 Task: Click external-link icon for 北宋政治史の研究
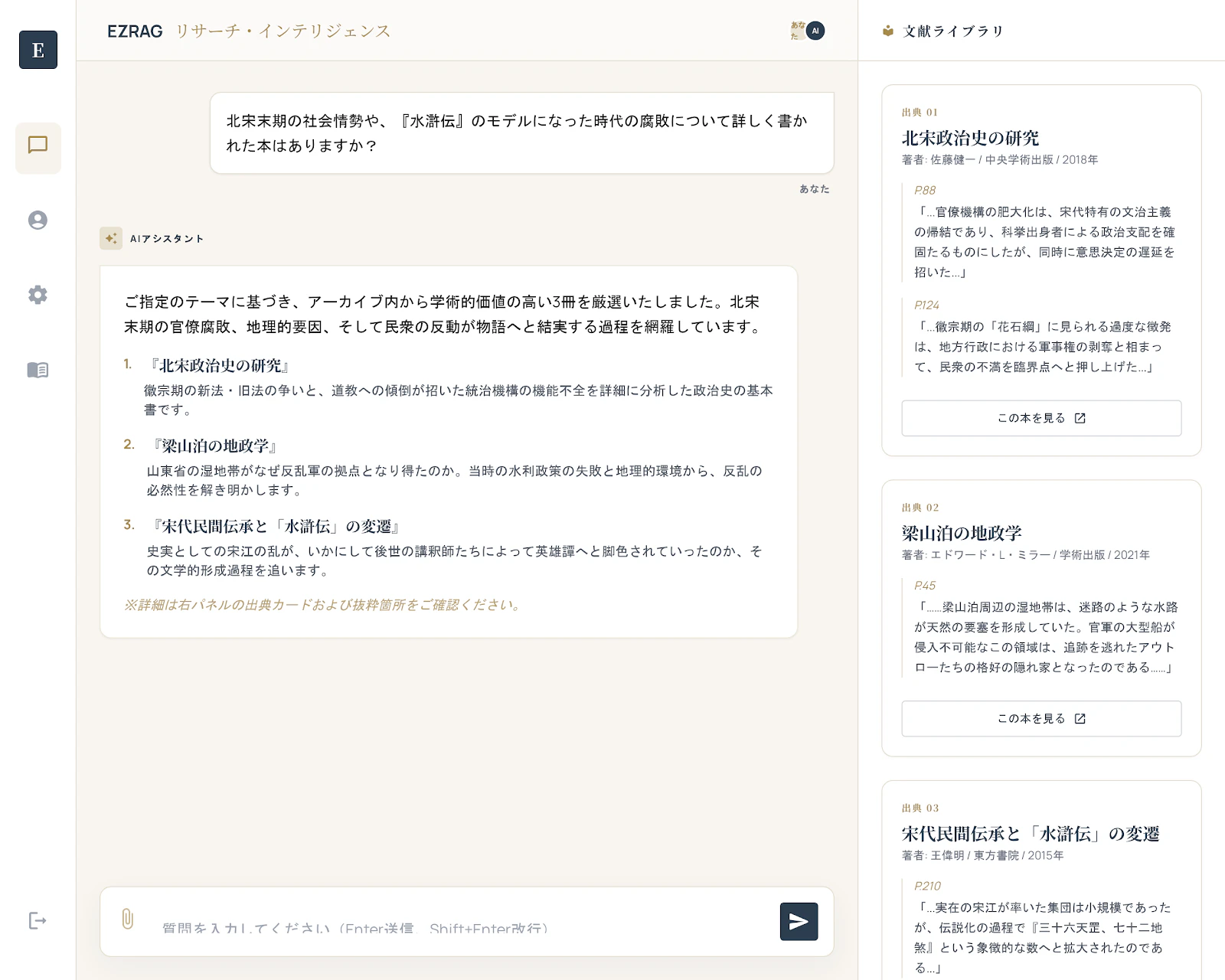[x=1080, y=418]
